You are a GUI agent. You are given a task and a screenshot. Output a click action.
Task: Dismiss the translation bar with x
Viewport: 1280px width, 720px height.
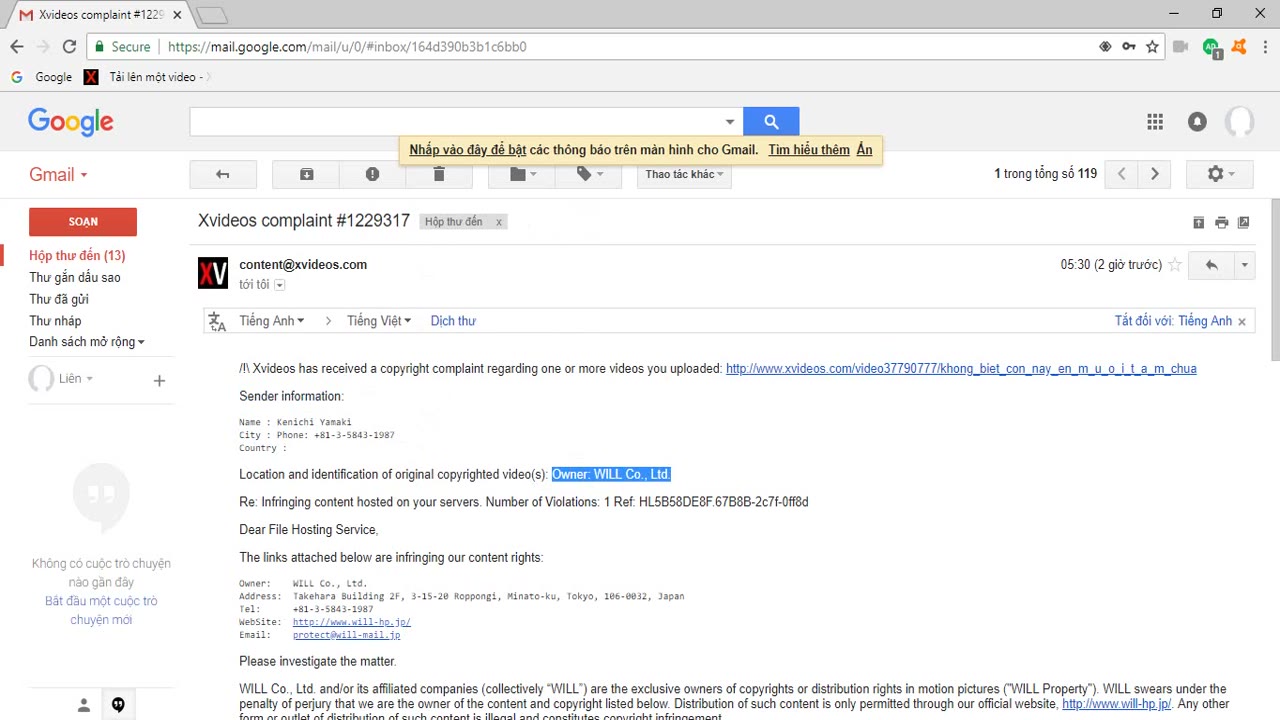(1242, 322)
